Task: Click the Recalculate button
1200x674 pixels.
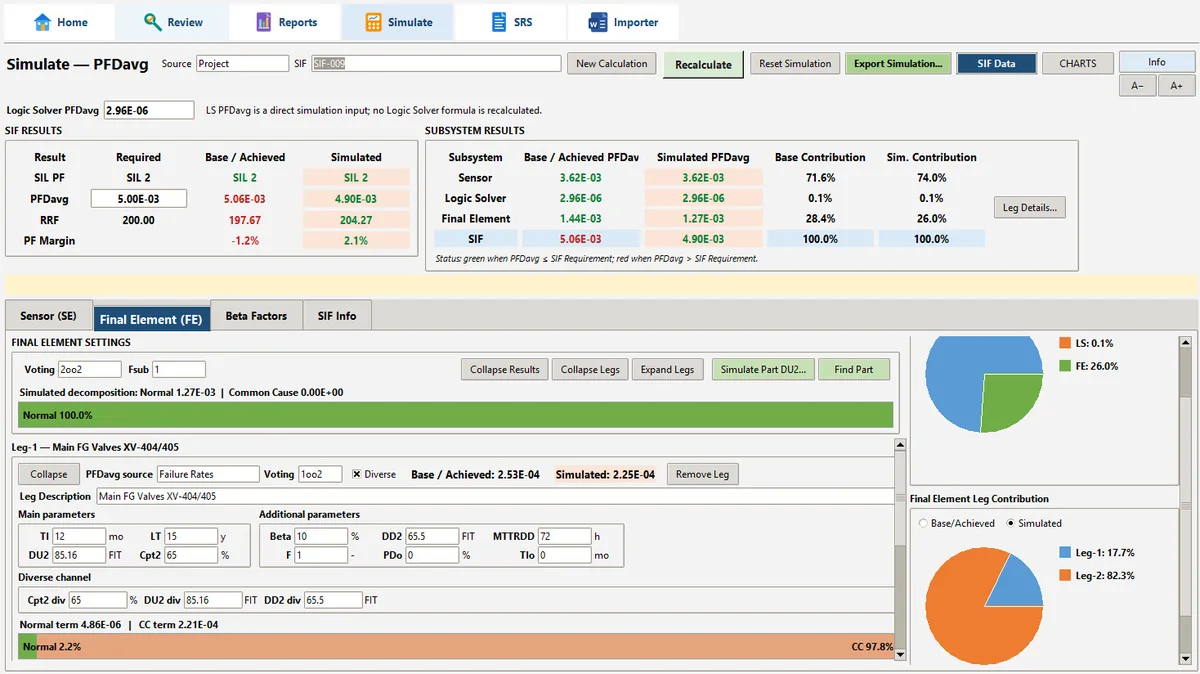Action: coord(703,64)
